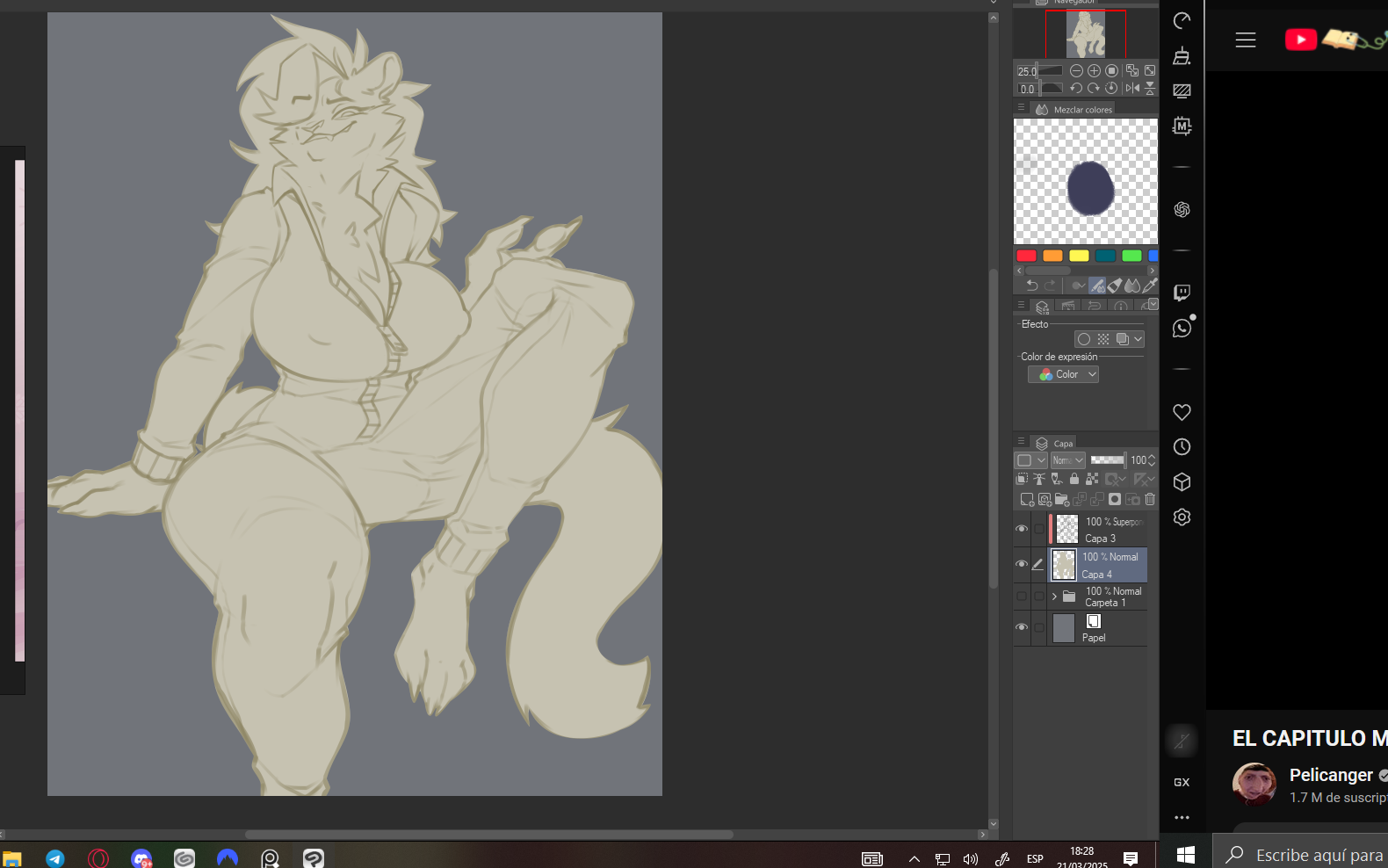Pick the yellow color swatch
The width and height of the screenshot is (1388, 868).
1079,256
